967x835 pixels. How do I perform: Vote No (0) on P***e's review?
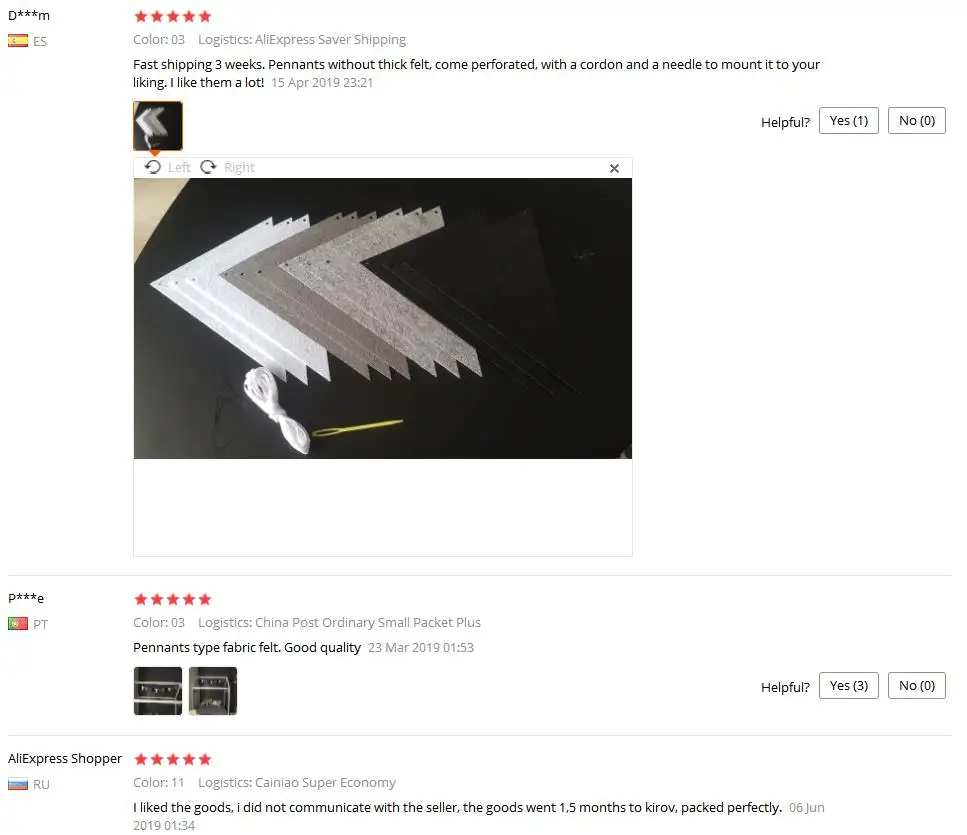917,686
